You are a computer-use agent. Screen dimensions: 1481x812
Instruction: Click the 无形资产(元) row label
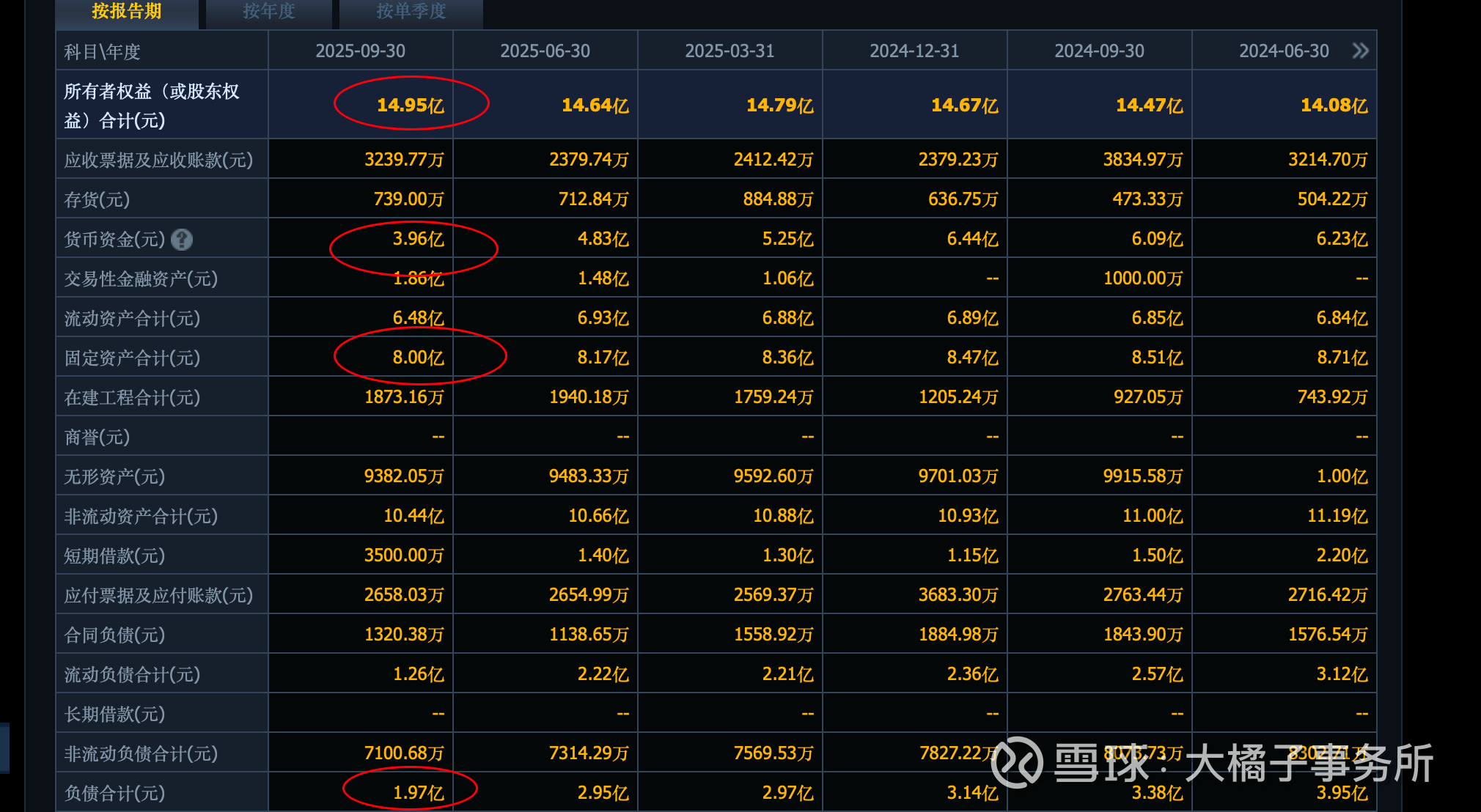click(x=114, y=476)
